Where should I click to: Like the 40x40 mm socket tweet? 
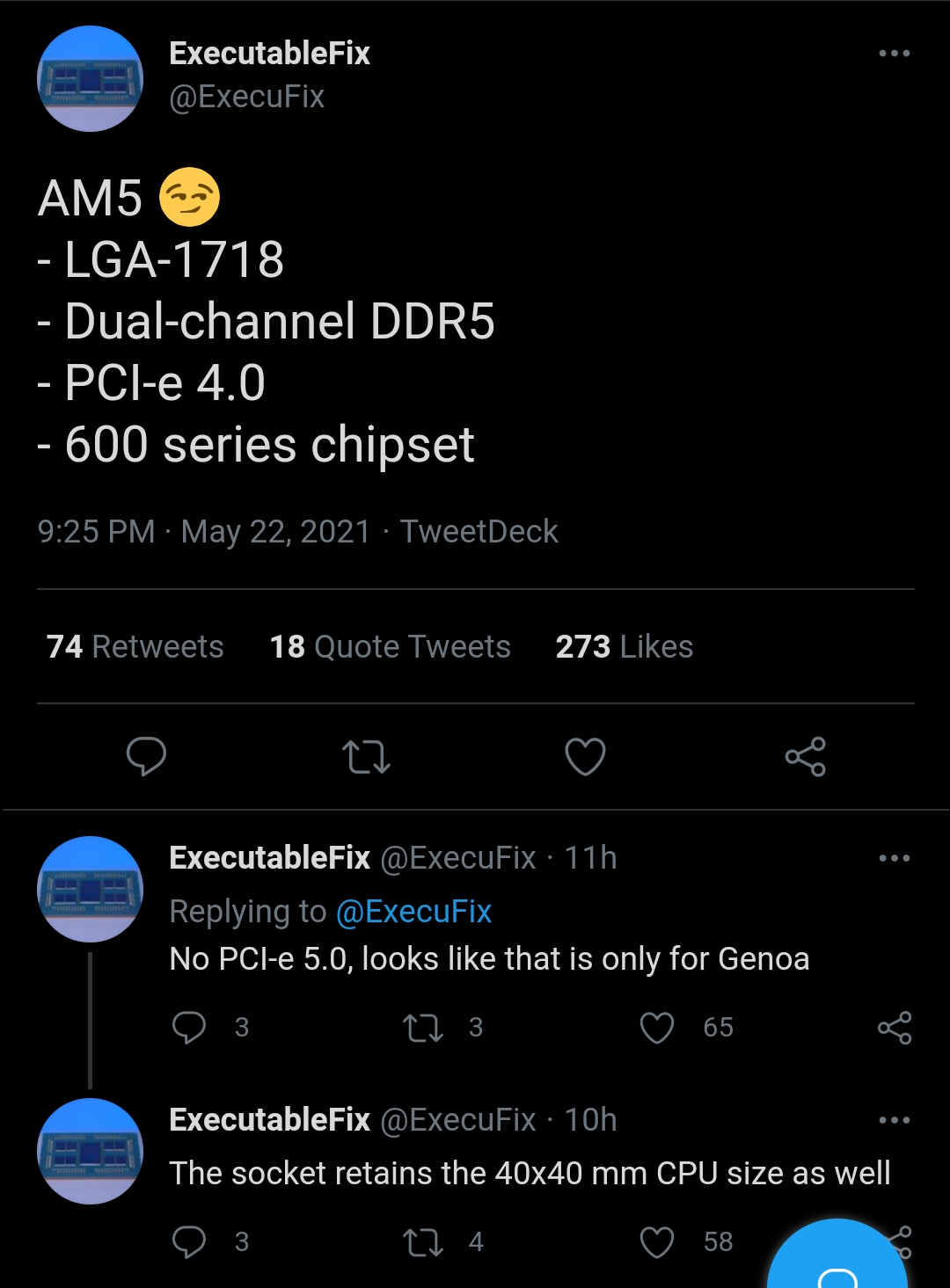tap(657, 1241)
